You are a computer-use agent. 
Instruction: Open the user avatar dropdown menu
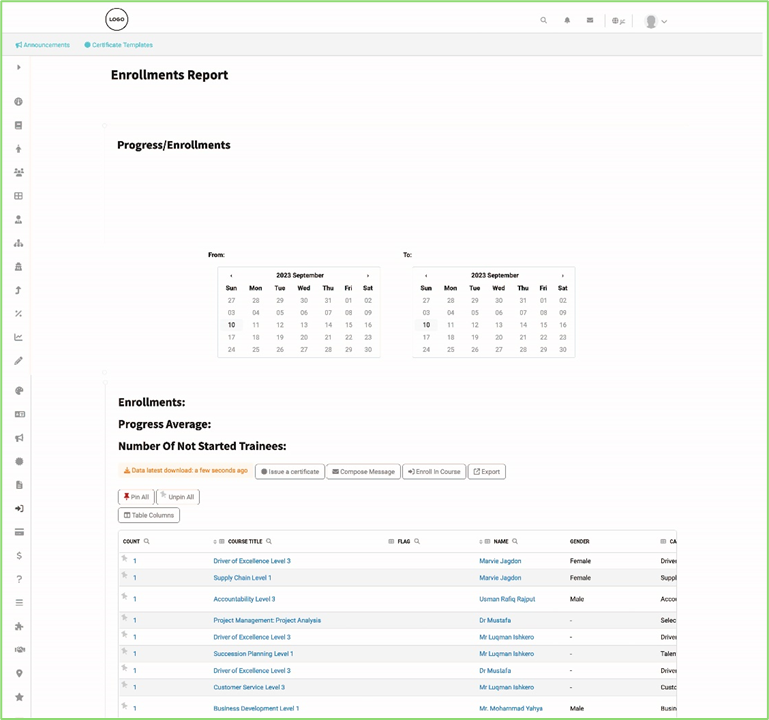pos(655,21)
